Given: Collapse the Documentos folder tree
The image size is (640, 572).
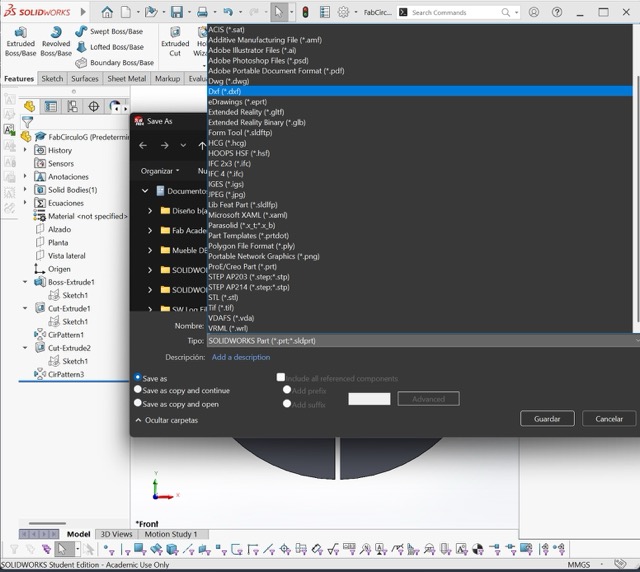Looking at the screenshot, I should coord(145,191).
